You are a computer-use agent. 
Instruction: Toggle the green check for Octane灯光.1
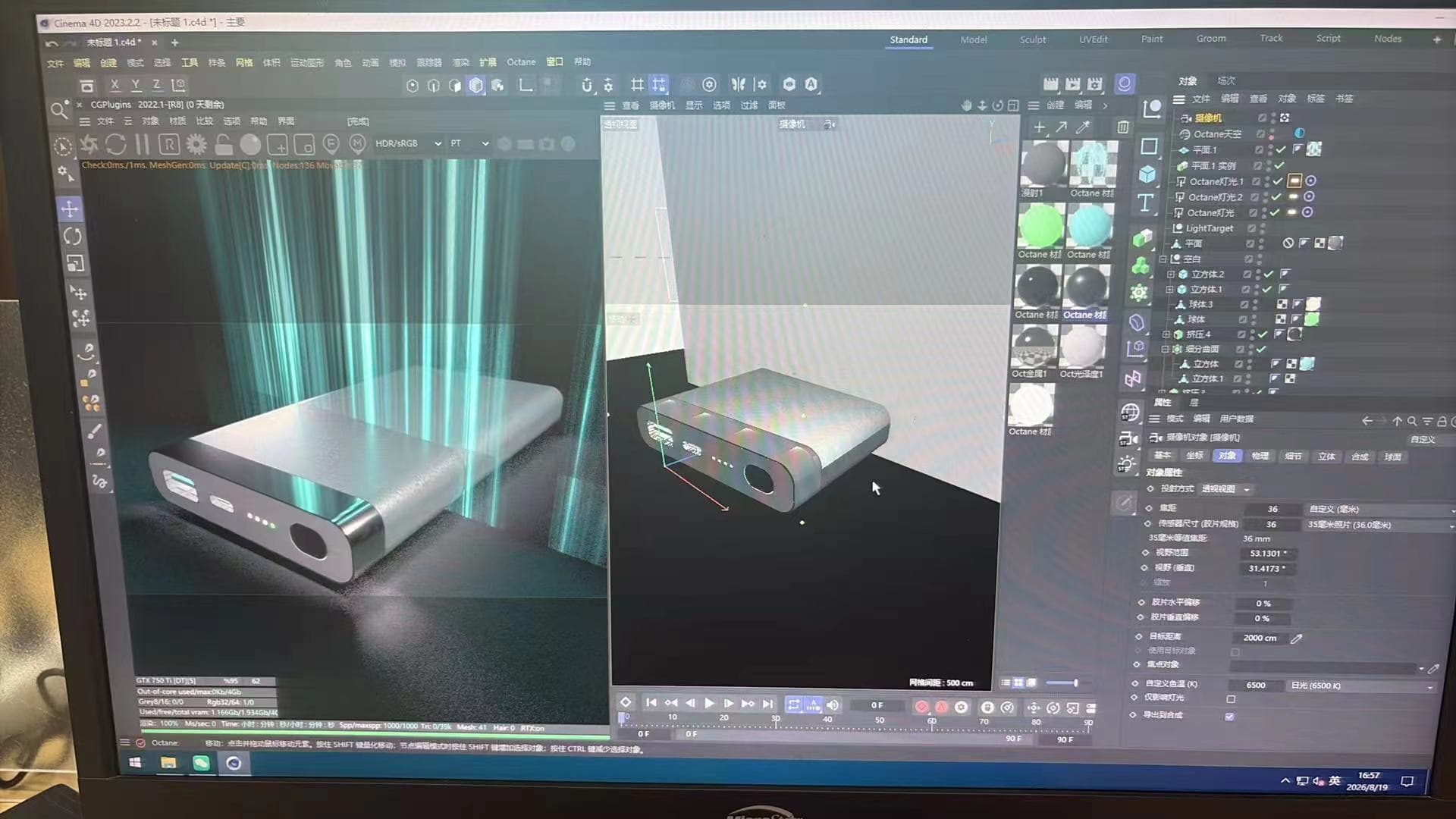pyautogui.click(x=1278, y=181)
